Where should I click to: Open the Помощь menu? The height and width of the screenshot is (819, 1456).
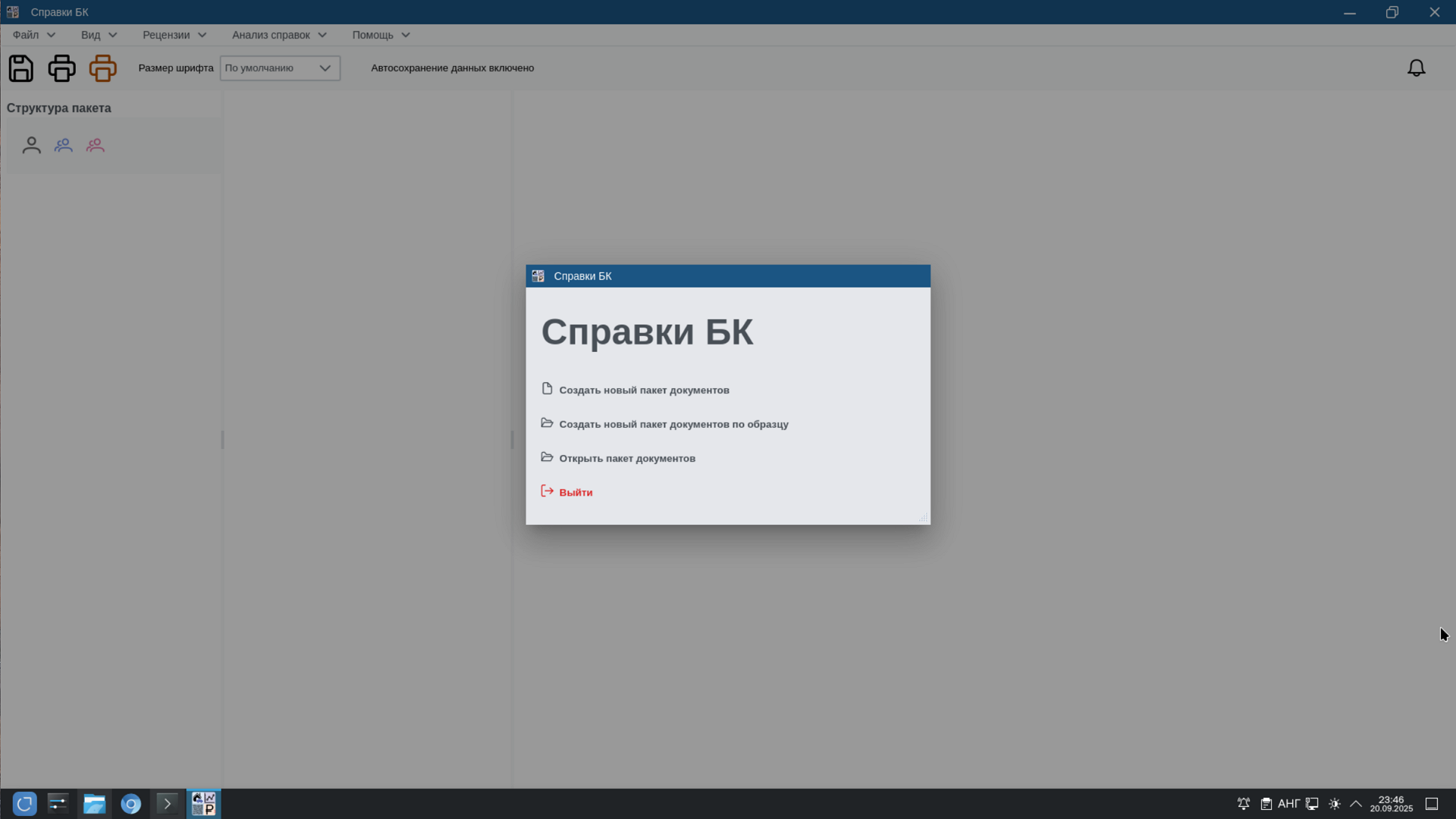381,35
